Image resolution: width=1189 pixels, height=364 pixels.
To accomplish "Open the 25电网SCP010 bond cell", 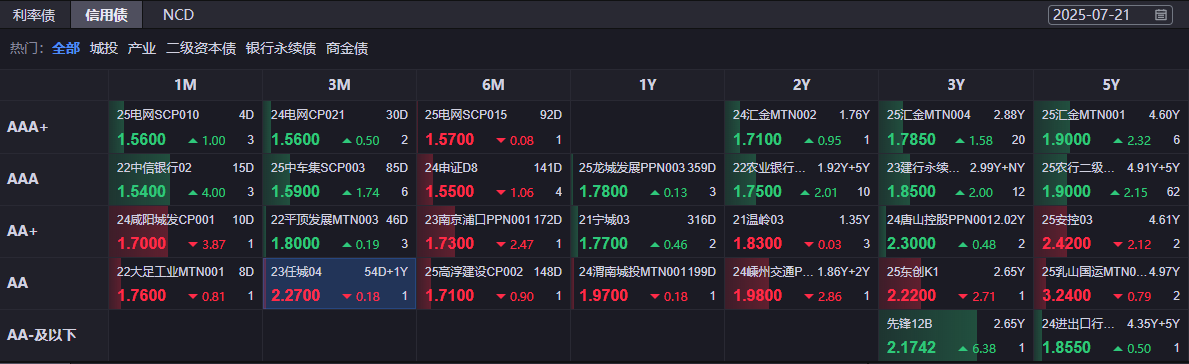I will click(x=186, y=127).
